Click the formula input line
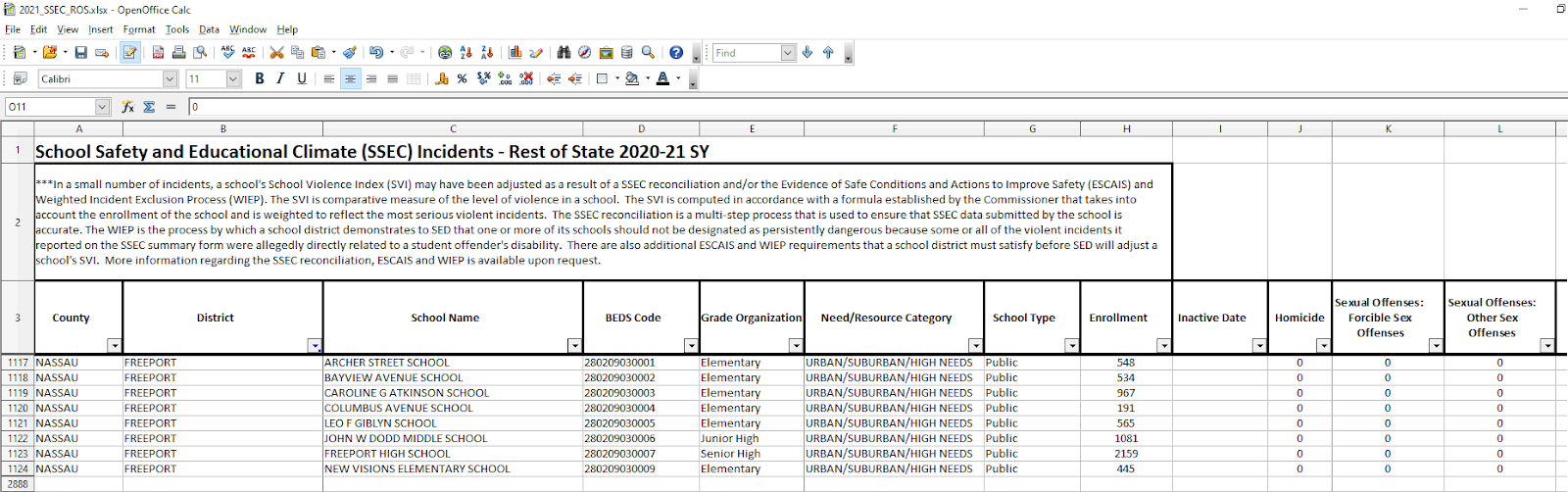Screen dimensions: 1568x492 pyautogui.click(x=877, y=107)
